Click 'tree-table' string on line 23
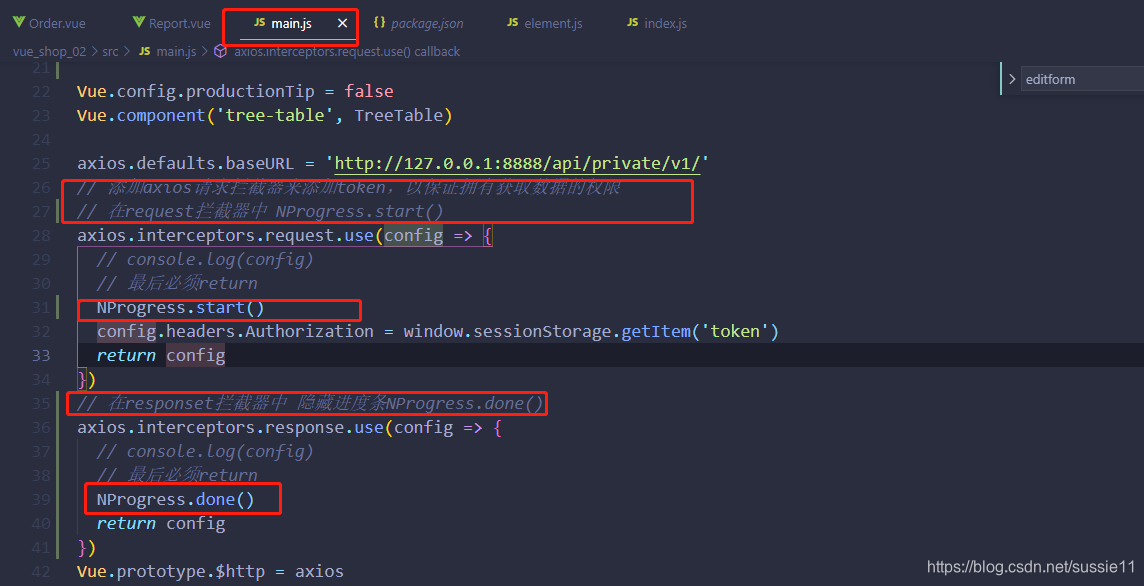 point(277,115)
